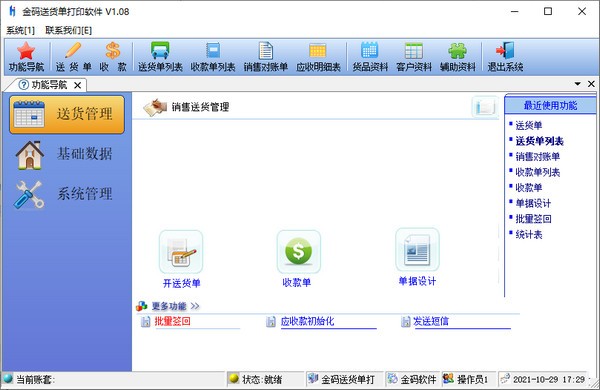
Task: Open 客户资料 table toolbar icon
Action: (x=414, y=57)
